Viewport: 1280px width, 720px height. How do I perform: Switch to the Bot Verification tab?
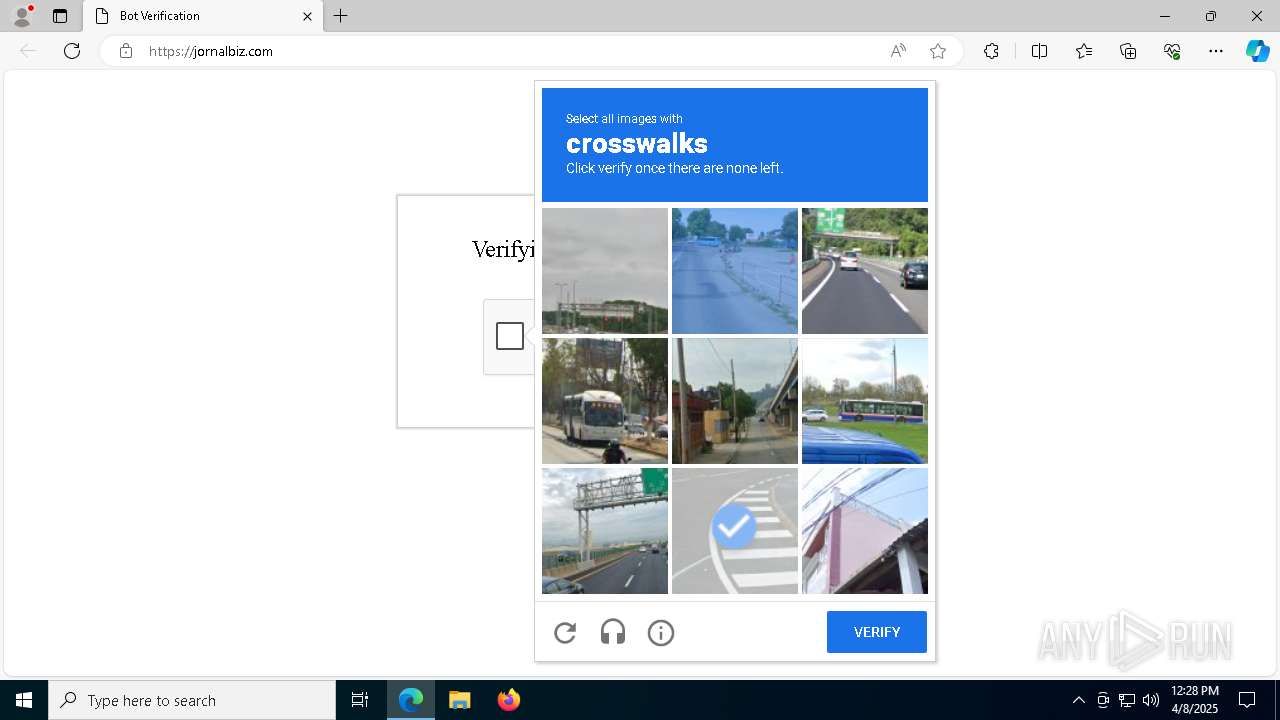[201, 16]
